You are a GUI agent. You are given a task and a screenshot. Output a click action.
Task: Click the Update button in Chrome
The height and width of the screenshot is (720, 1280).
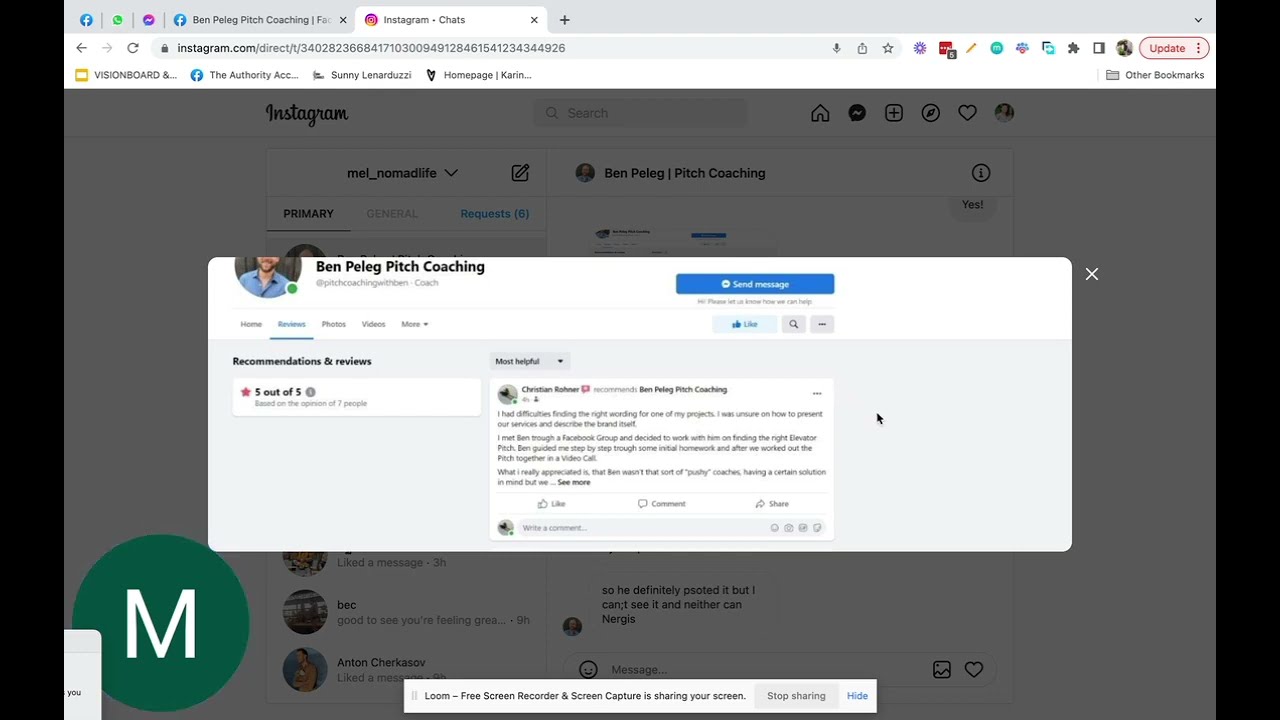(x=1174, y=48)
